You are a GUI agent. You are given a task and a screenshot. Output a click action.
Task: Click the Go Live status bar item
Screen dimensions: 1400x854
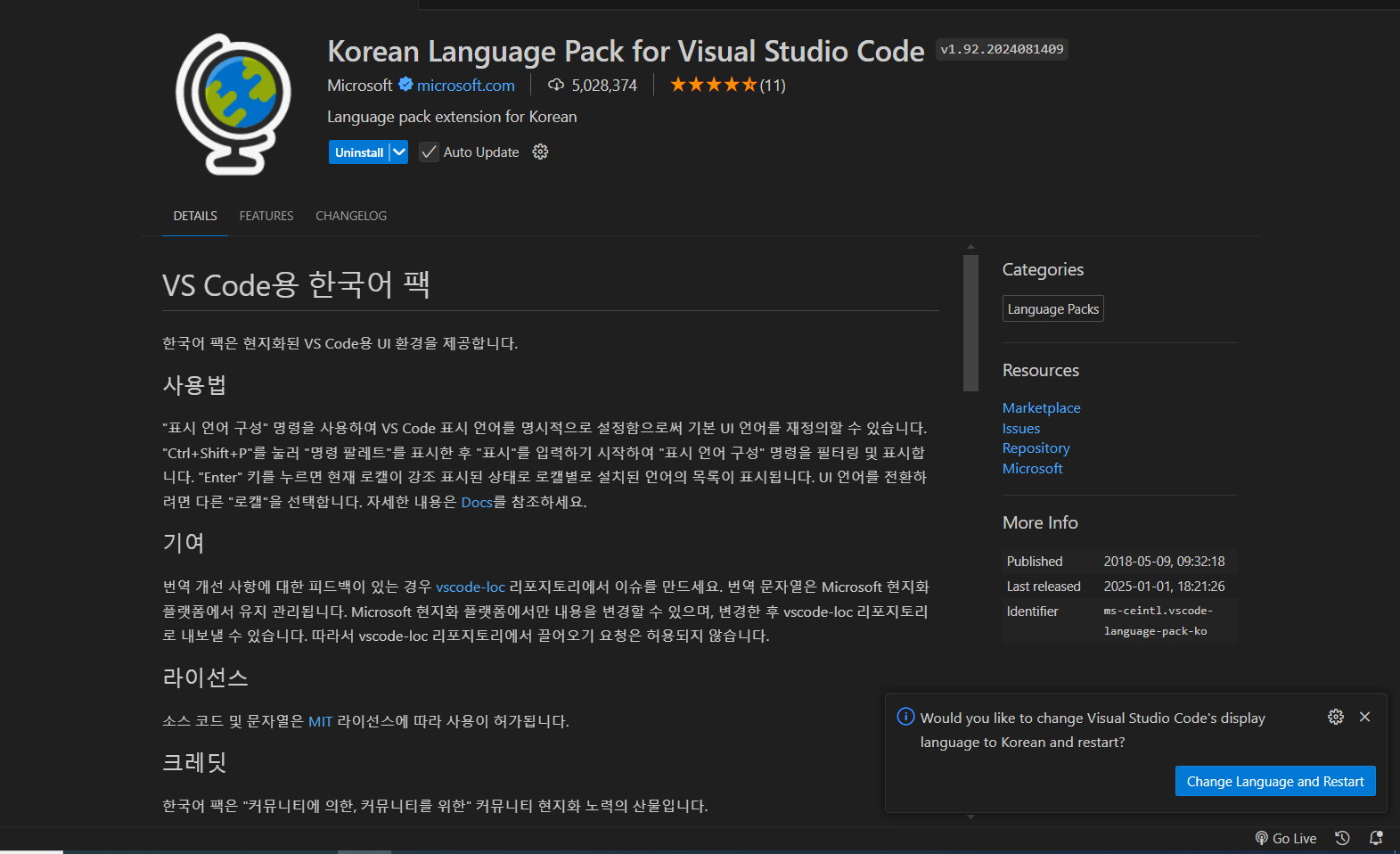1286,838
